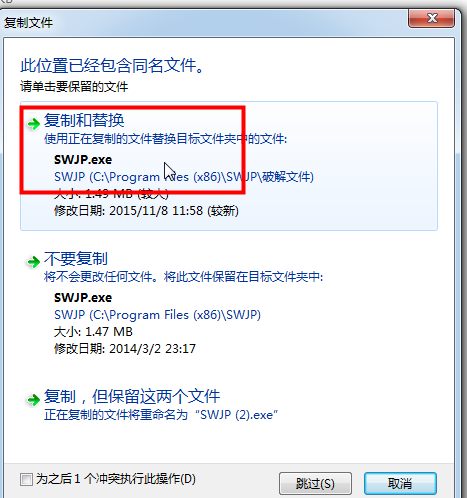Screen dimensions: 467x498
Task: Click the green arrow beside 复制和替换
Action: pyautogui.click(x=34, y=124)
